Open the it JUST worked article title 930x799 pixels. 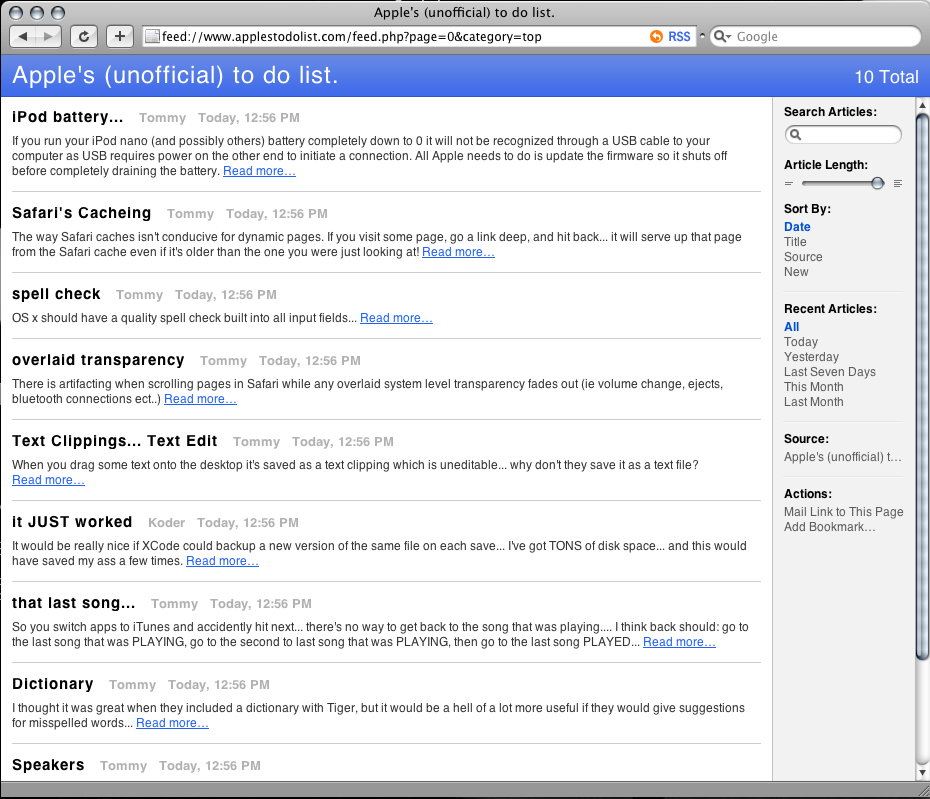pyautogui.click(x=72, y=522)
